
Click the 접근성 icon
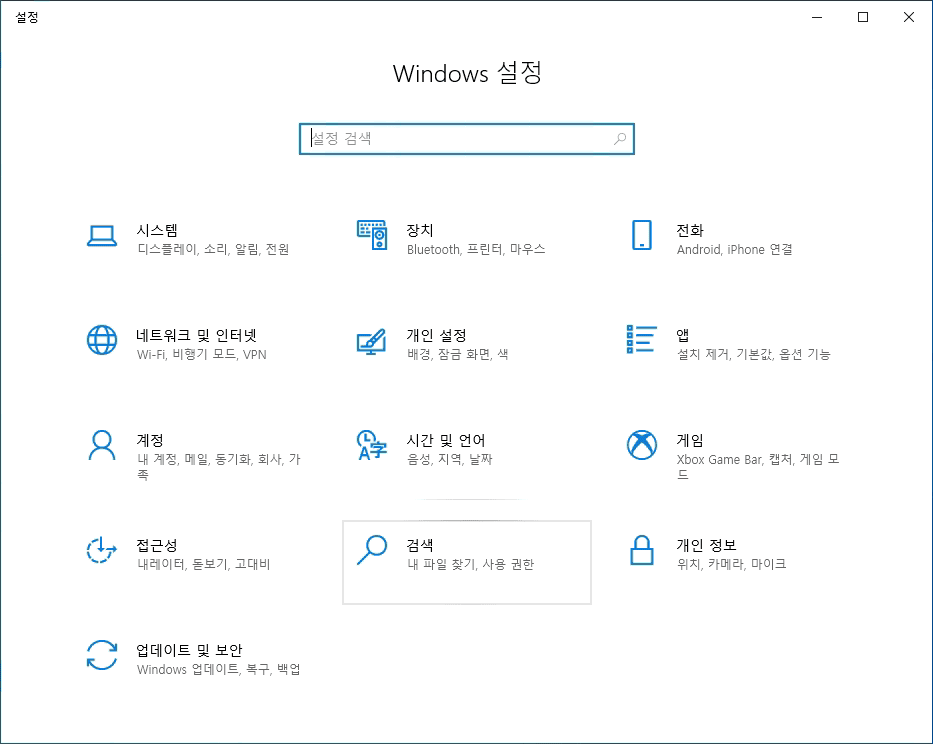coord(102,549)
